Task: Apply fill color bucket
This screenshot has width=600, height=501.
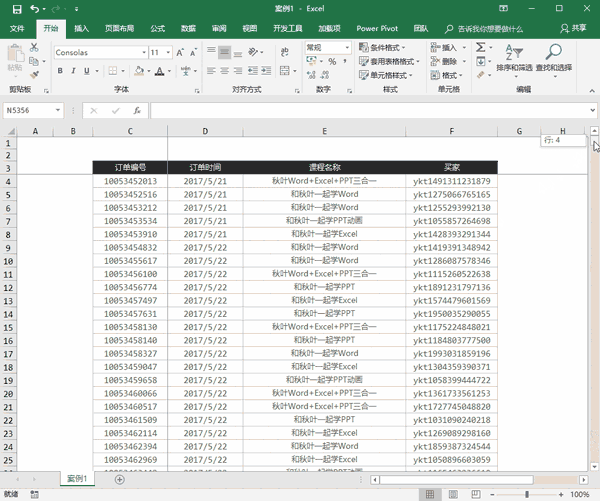Action: [139, 71]
